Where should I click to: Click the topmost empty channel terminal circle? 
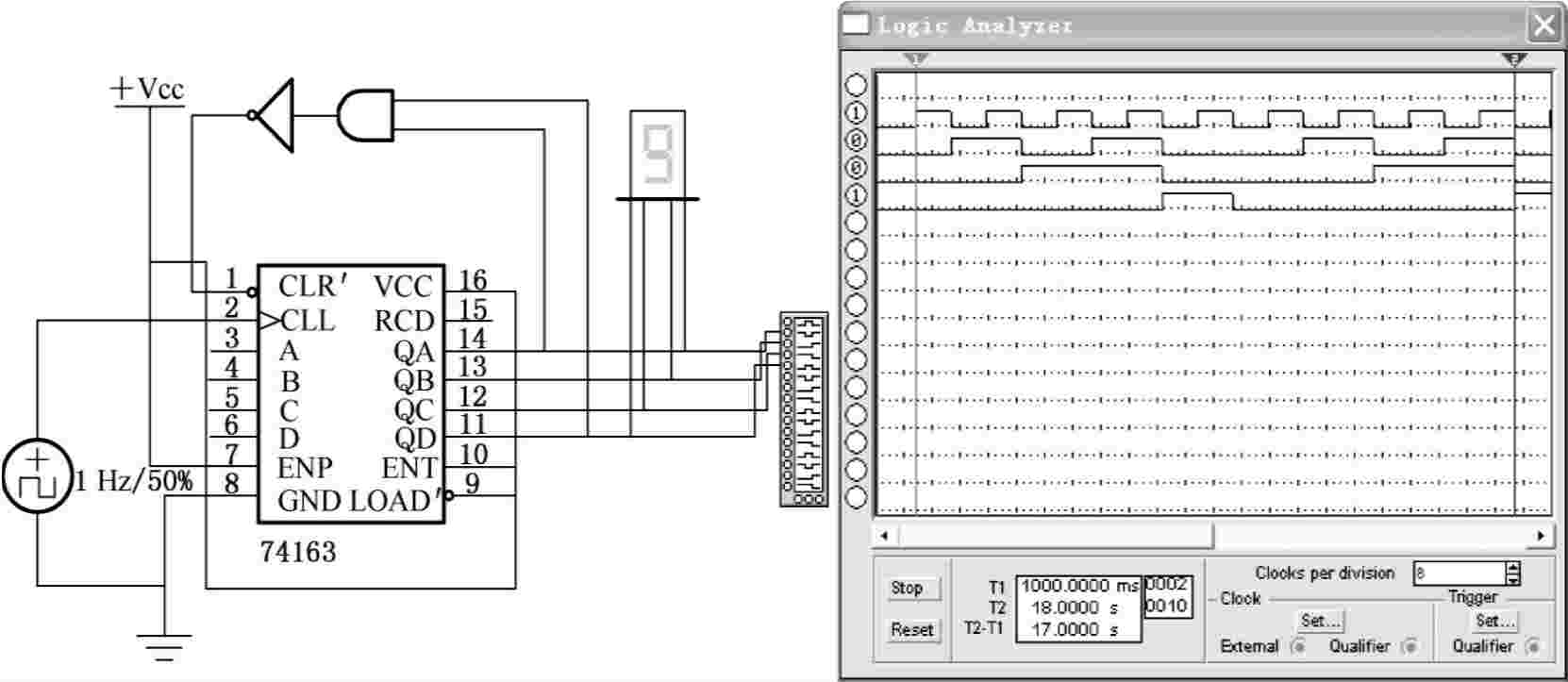point(856,85)
